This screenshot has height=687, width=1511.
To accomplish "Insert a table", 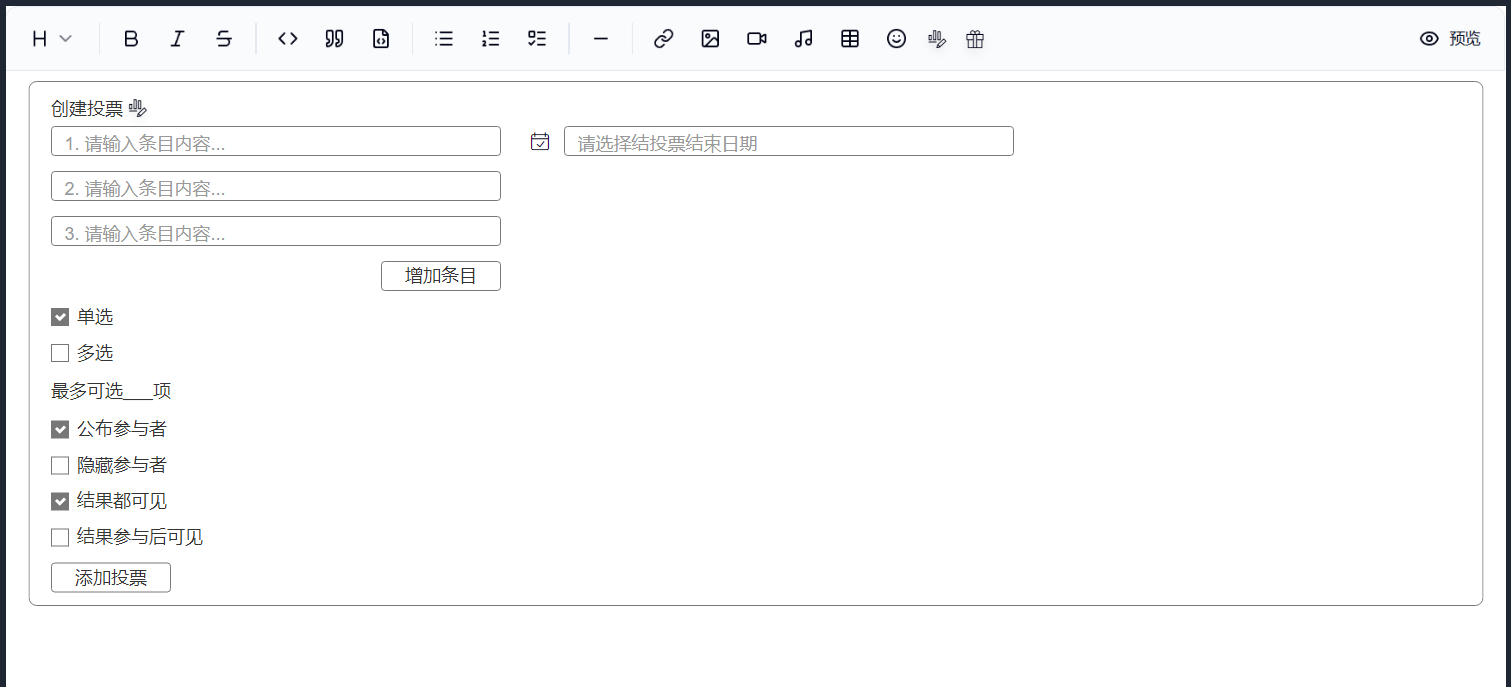I will coord(850,39).
